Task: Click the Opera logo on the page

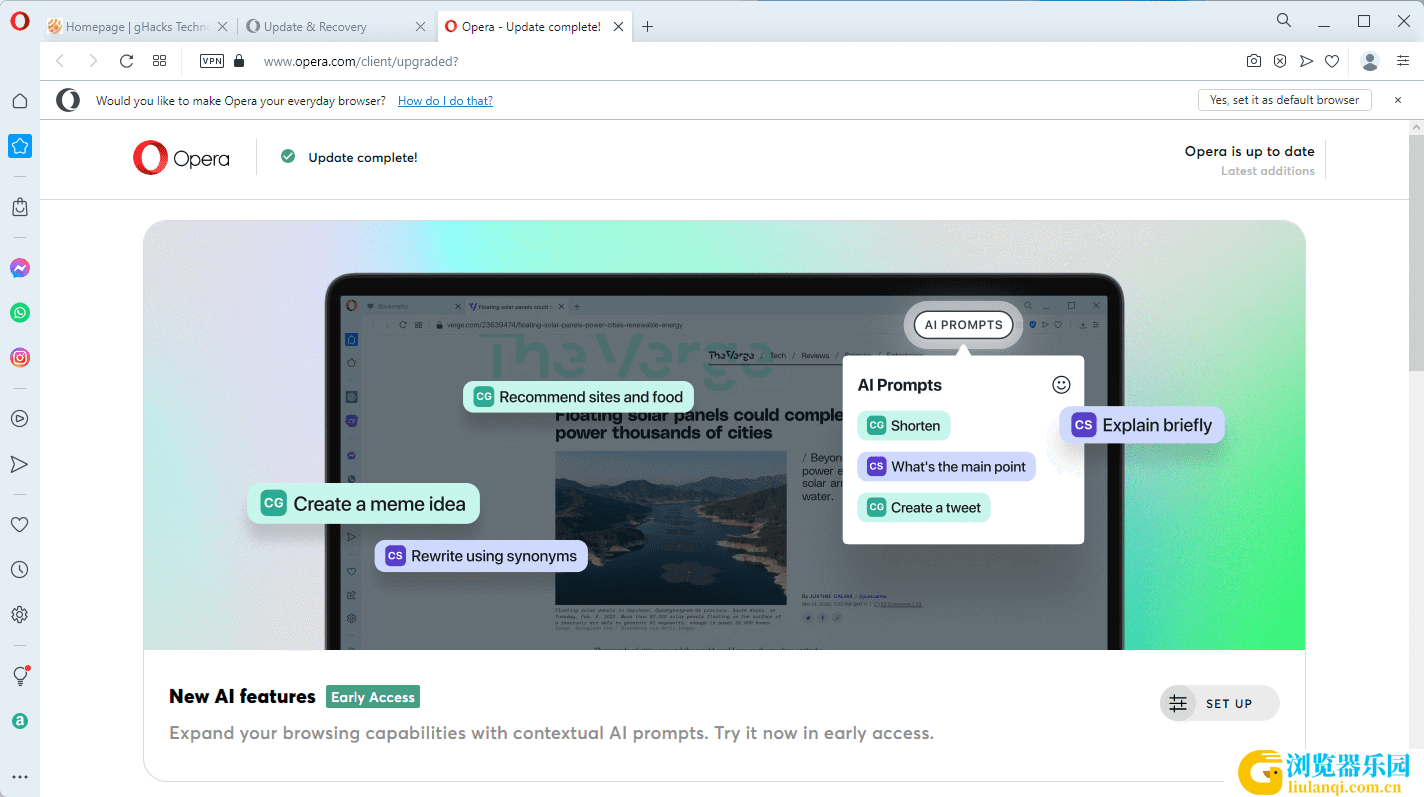Action: coord(181,158)
